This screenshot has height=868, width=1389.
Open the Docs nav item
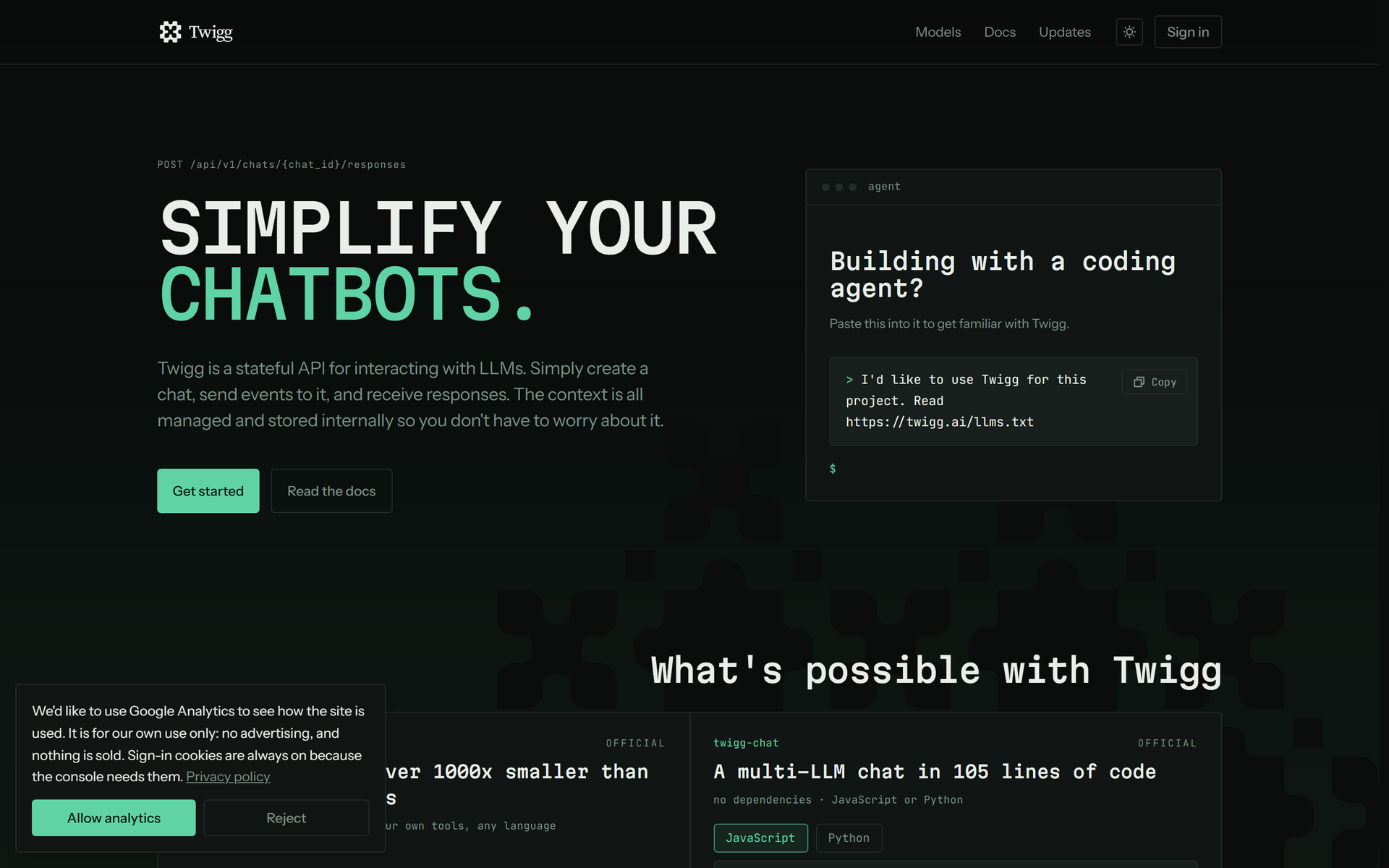(x=1000, y=32)
